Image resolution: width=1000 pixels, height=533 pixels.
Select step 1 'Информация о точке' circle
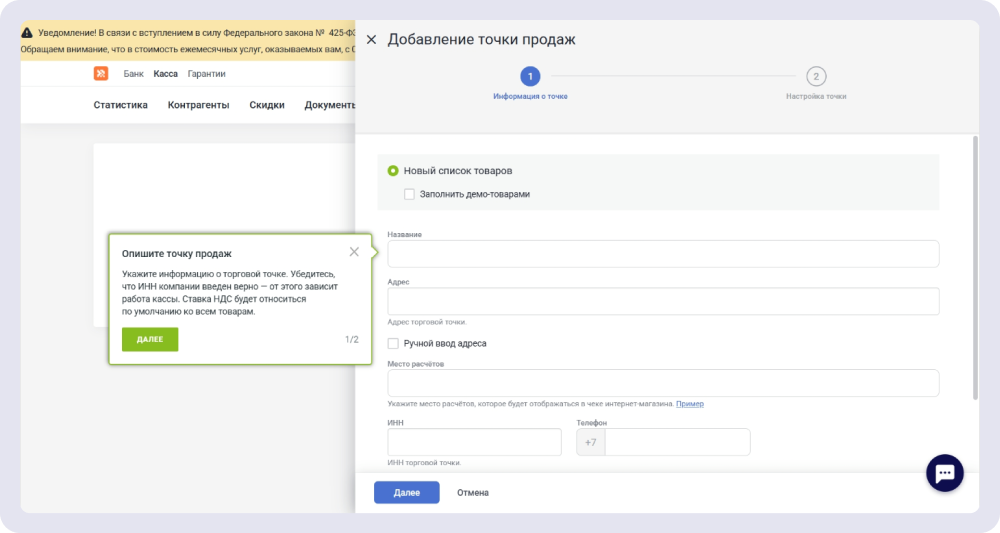click(x=530, y=77)
